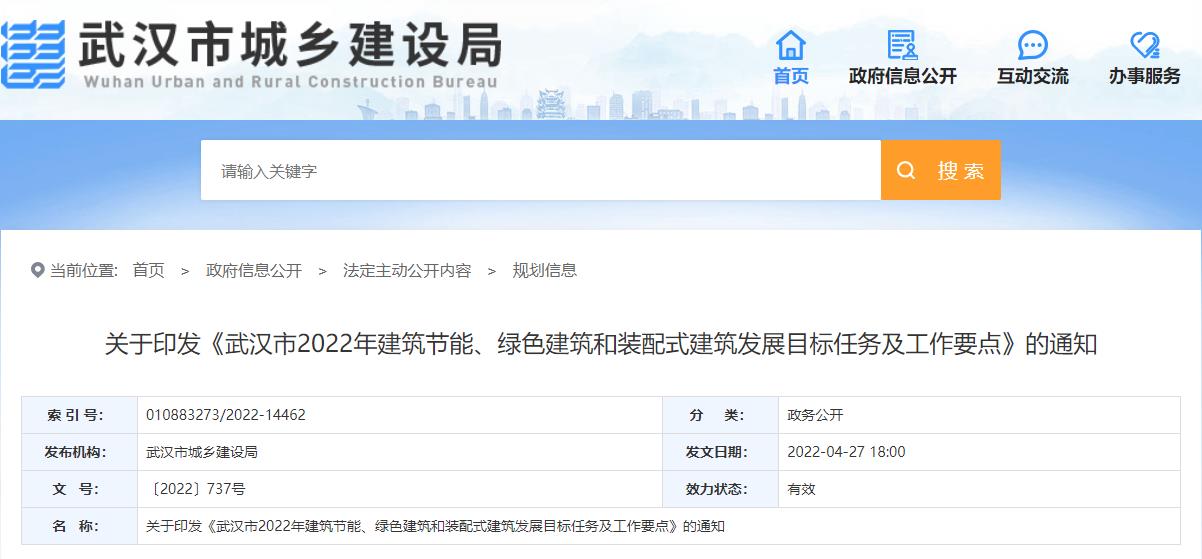Click the magnifier icon in the search button

906,170
